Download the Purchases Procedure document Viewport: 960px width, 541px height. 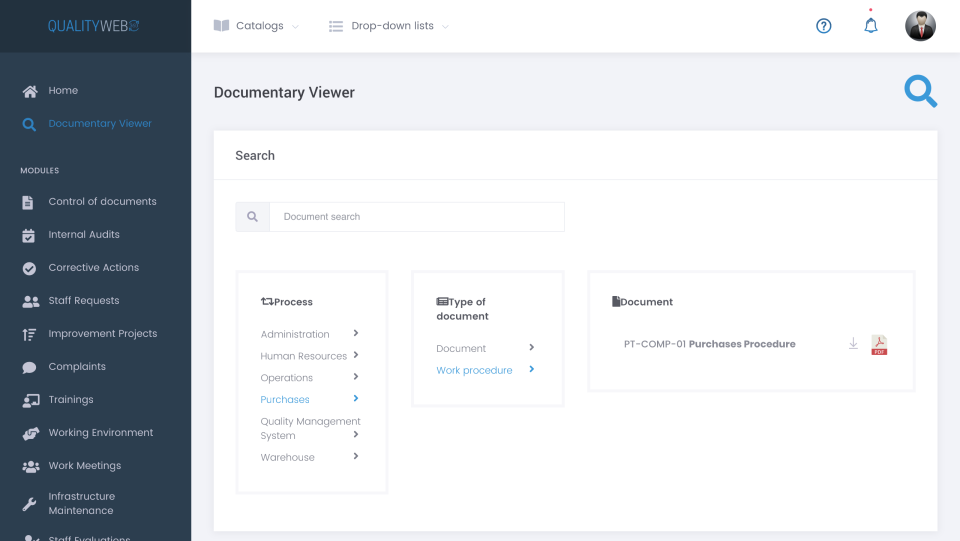[853, 344]
